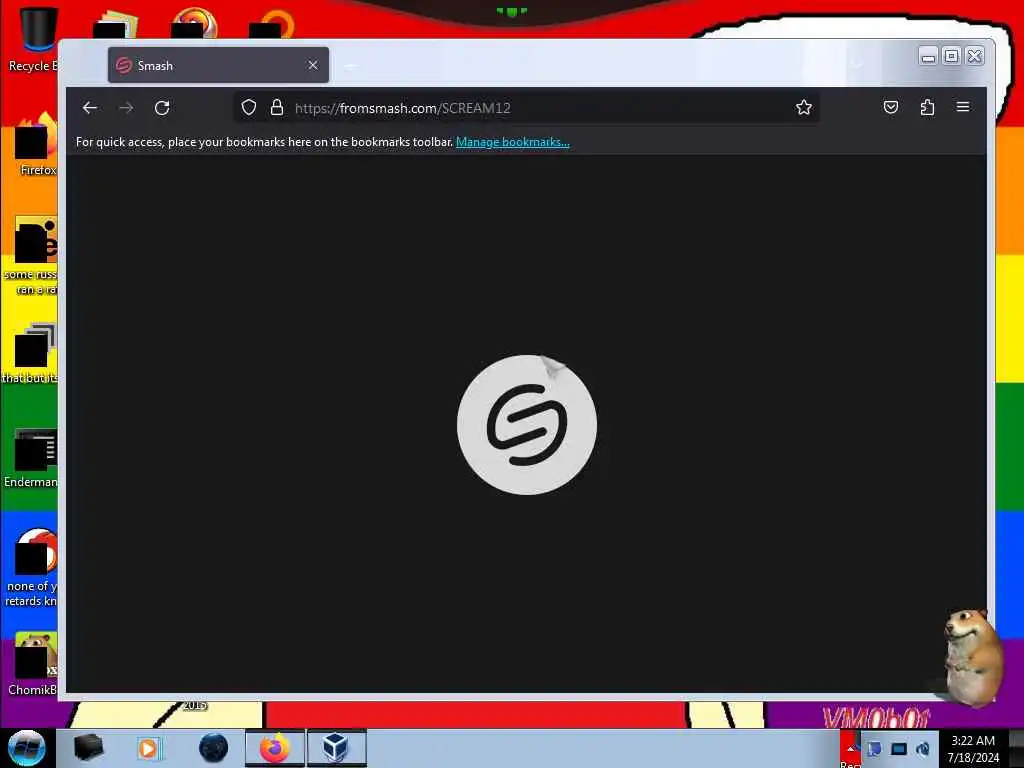Minimize the Firefox window
Image resolution: width=1024 pixels, height=768 pixels.
coord(928,57)
